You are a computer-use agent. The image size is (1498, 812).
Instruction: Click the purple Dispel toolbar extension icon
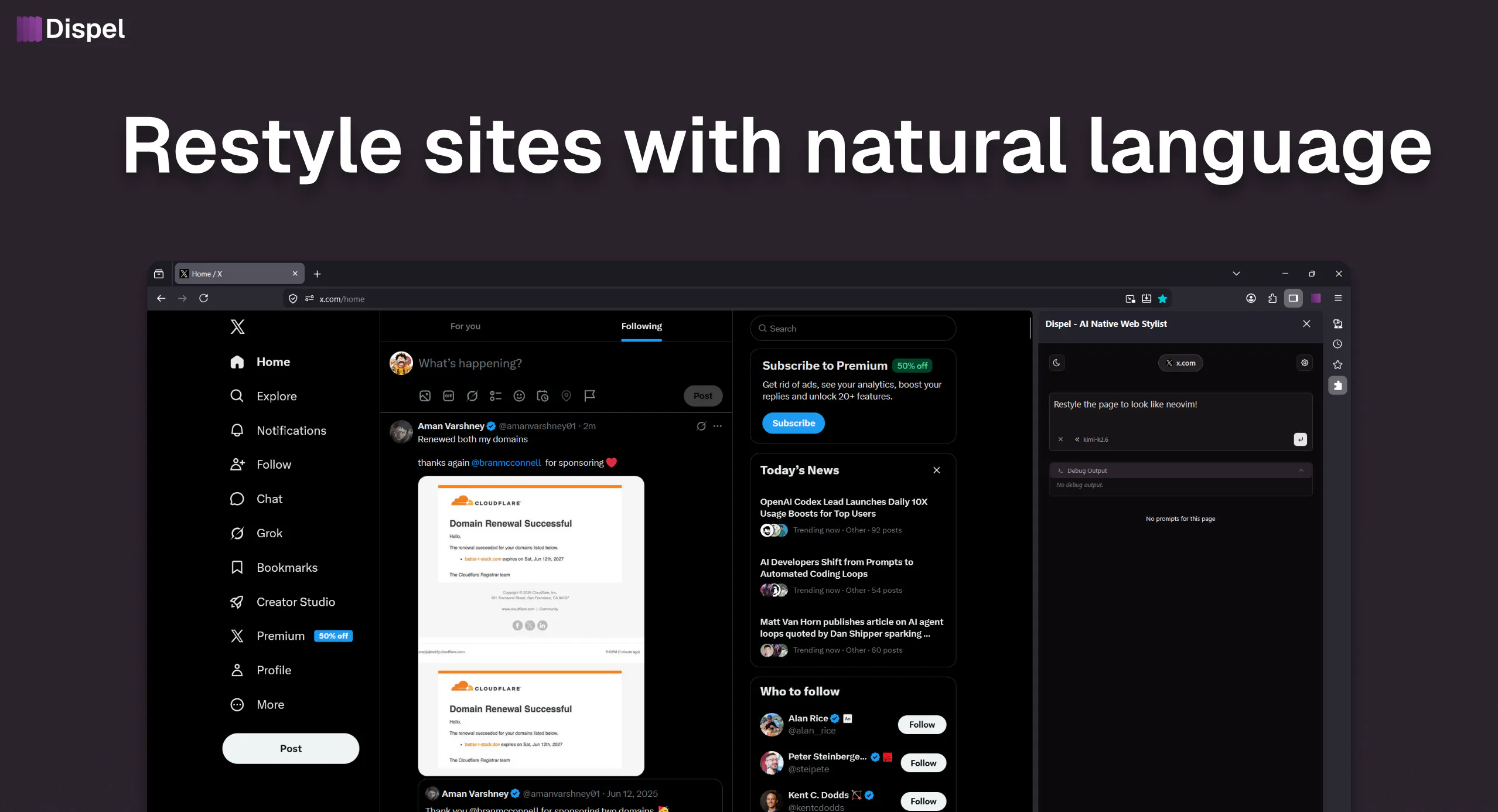[x=1316, y=298]
